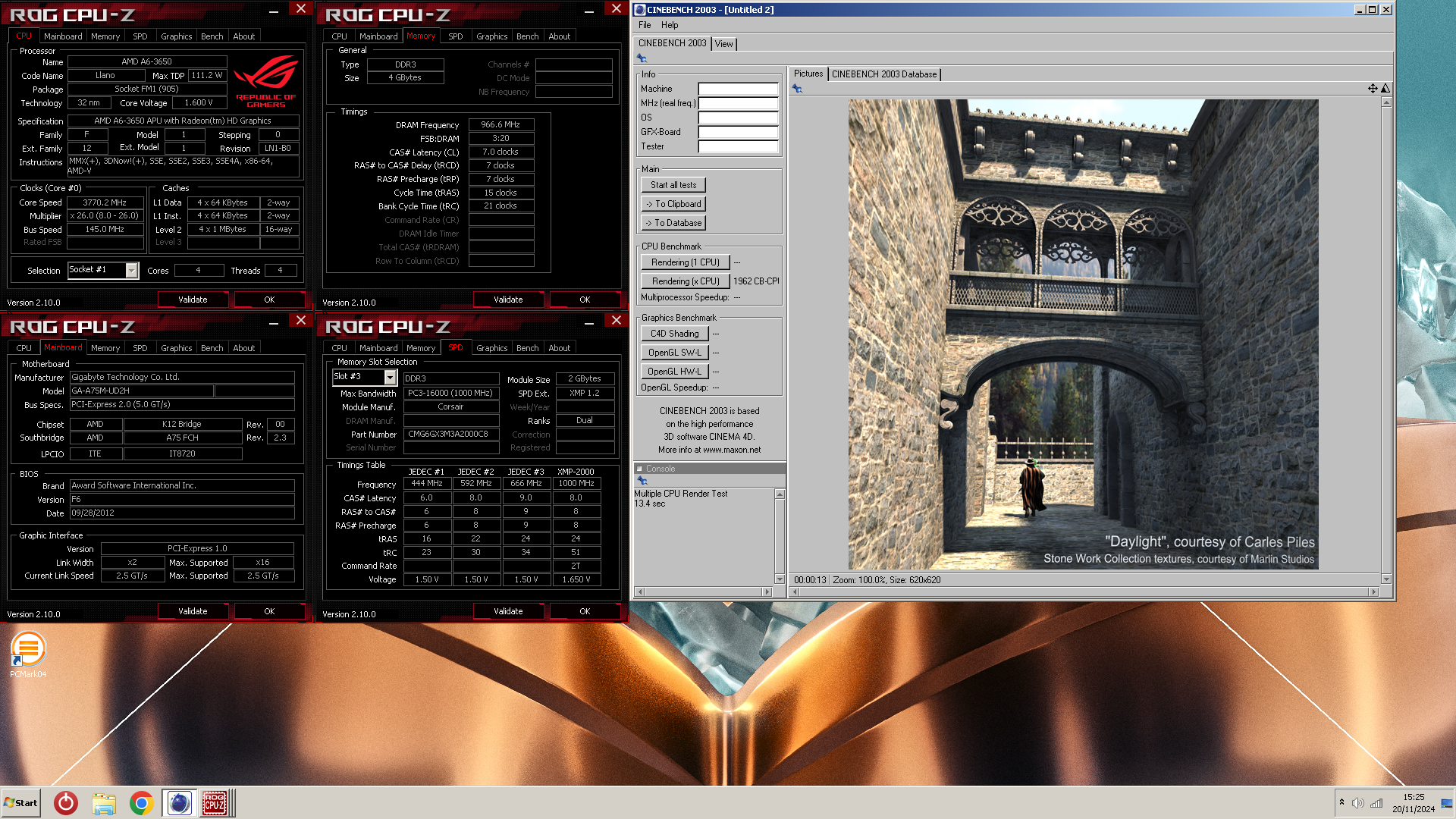Click 'Multiple CPU Render Test' console text

point(681,494)
